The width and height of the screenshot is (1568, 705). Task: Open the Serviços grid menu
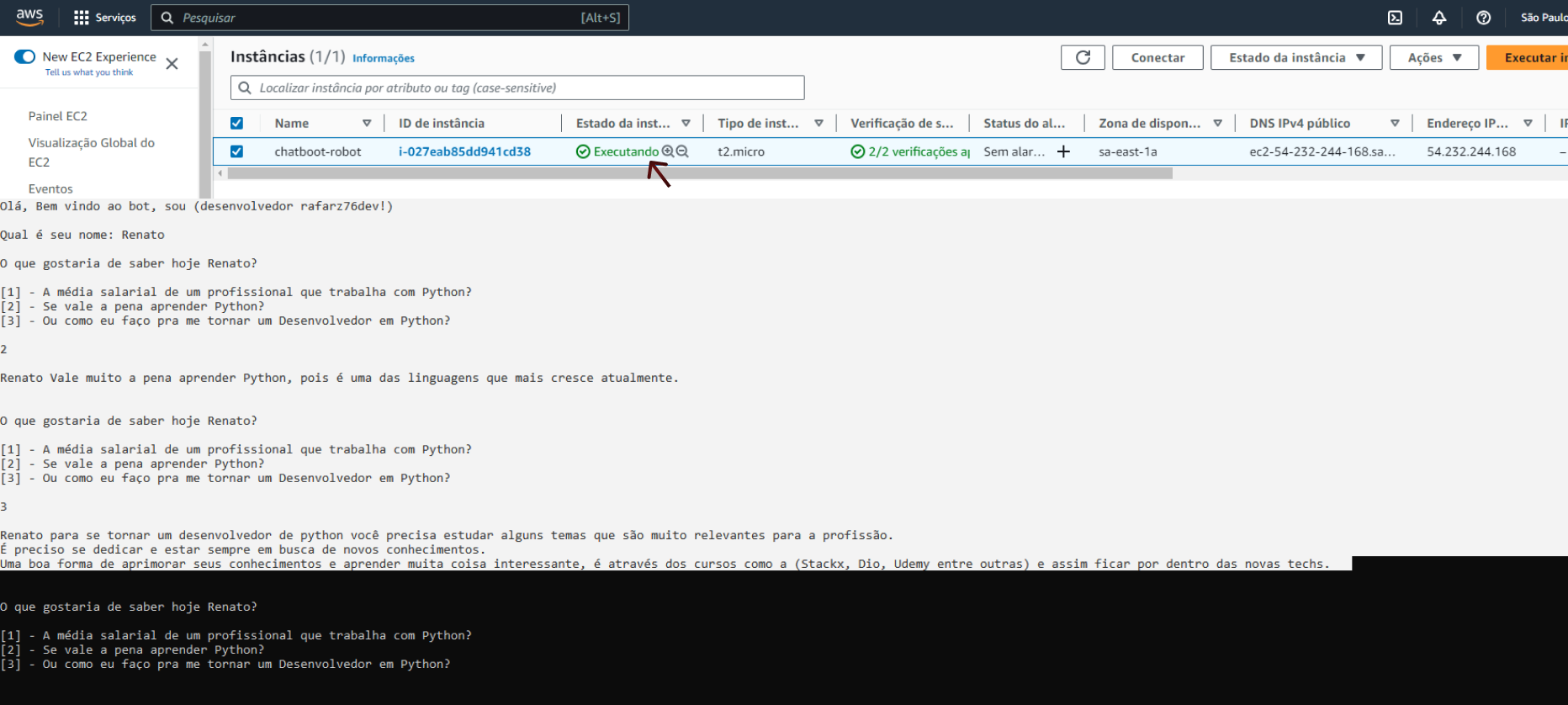pyautogui.click(x=82, y=18)
